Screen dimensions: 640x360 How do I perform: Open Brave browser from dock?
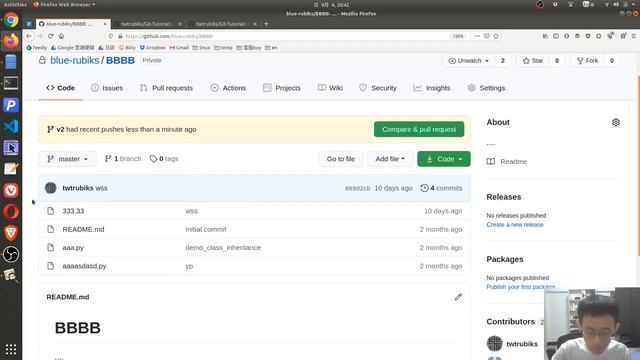point(11,233)
